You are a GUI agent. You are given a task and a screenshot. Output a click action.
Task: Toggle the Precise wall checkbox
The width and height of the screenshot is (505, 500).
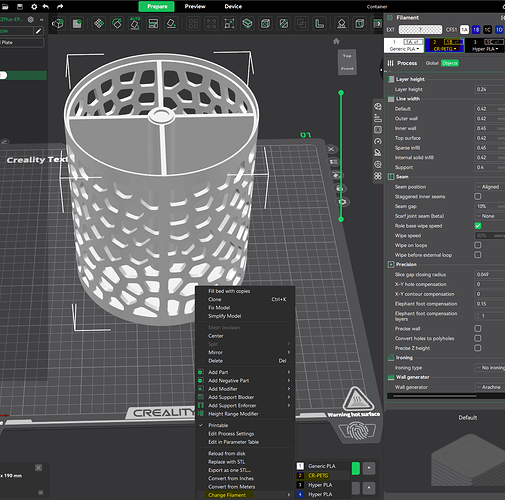(x=478, y=329)
